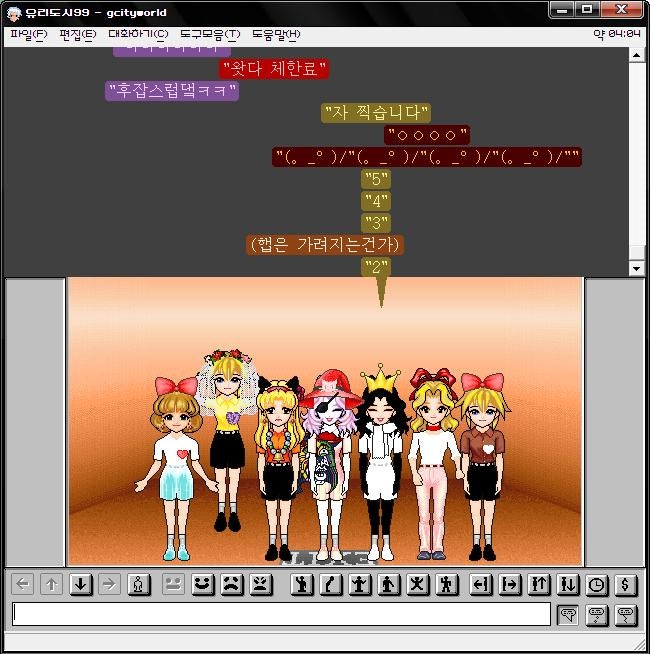This screenshot has height=654, width=650.
Task: Select the neutral face expression button
Action: pos(173,584)
